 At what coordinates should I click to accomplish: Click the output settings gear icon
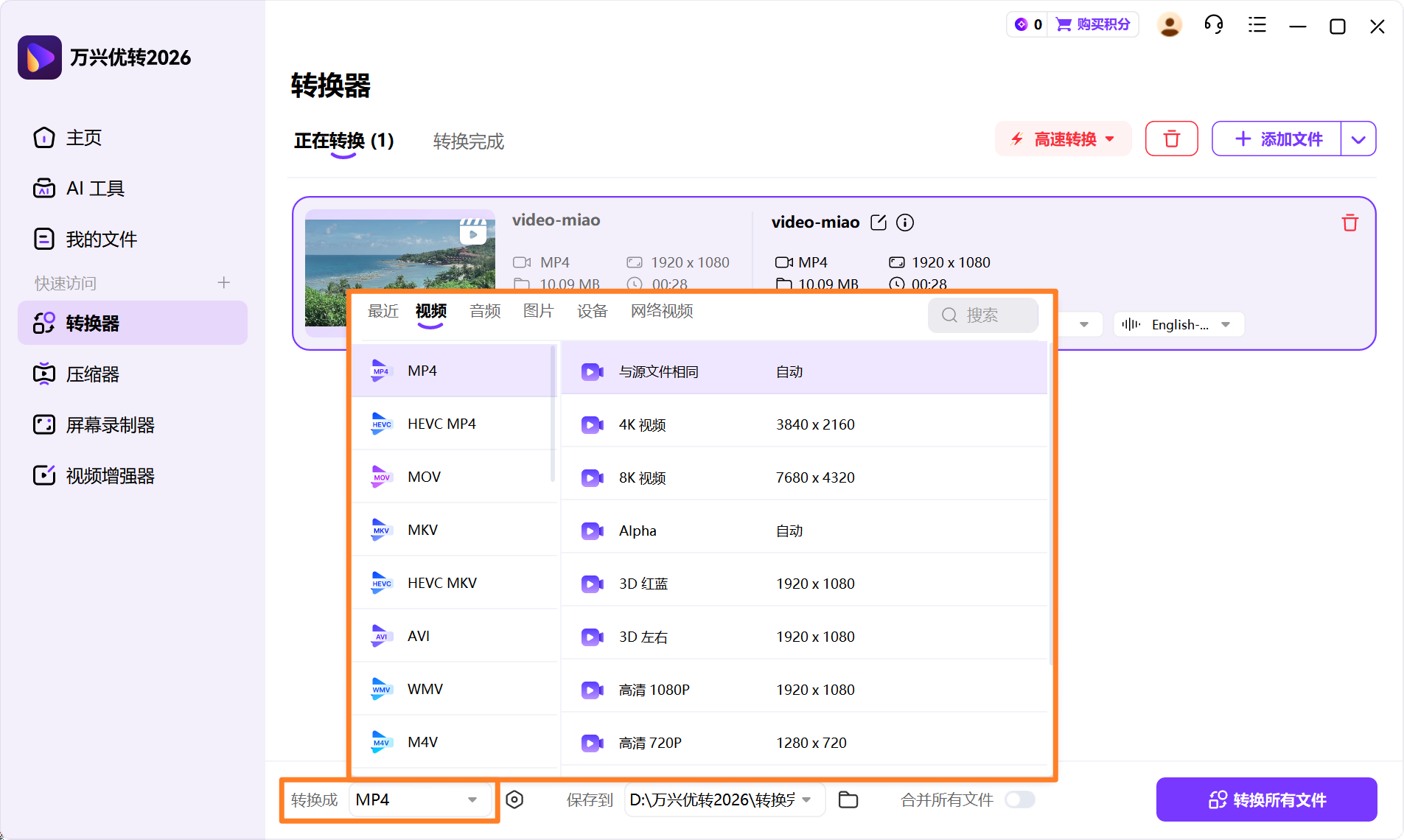click(515, 799)
